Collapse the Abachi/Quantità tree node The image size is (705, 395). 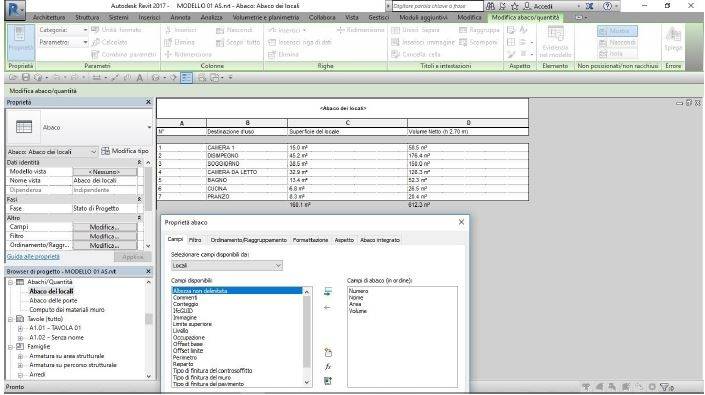pyautogui.click(x=10, y=282)
